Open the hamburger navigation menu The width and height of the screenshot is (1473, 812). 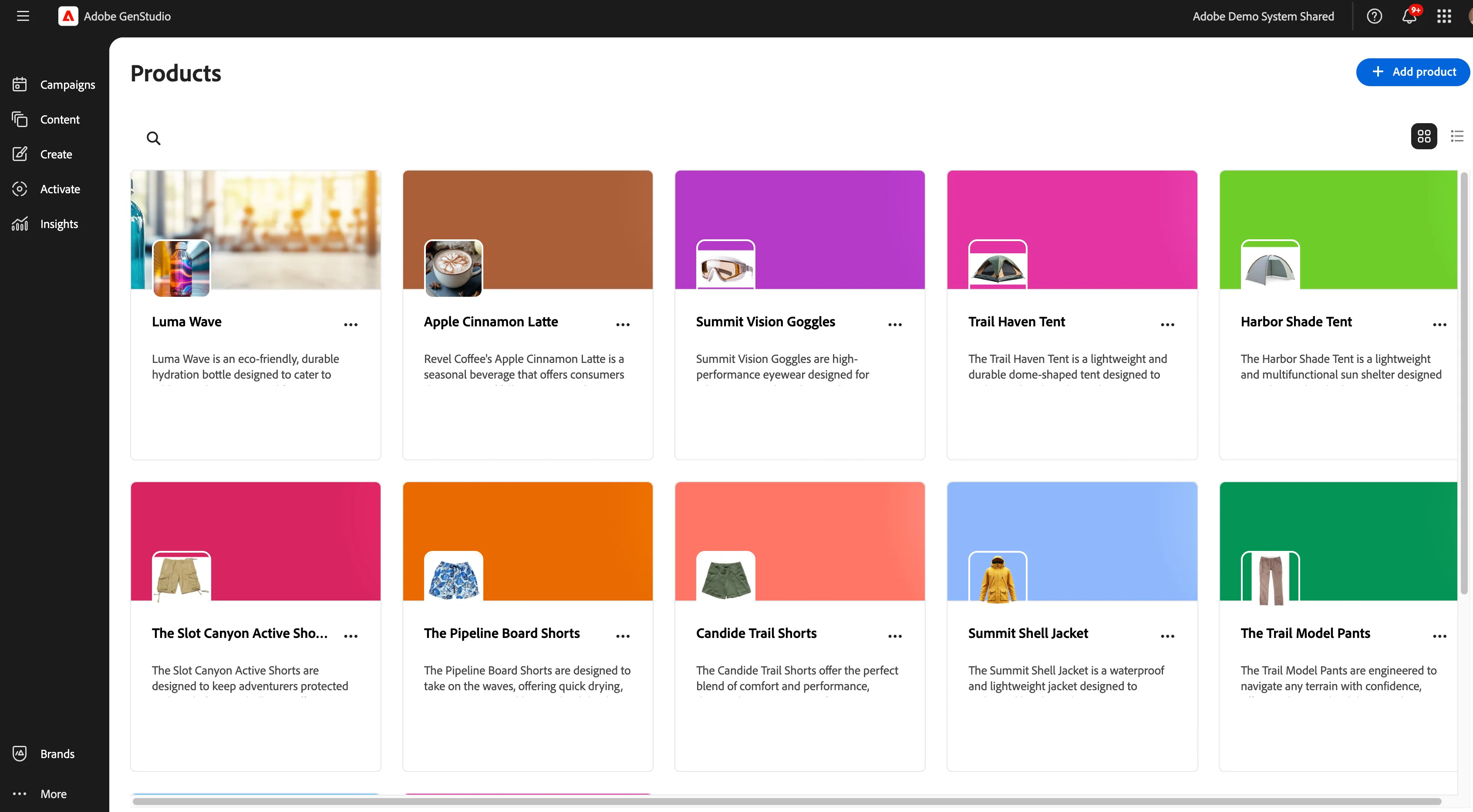point(23,16)
